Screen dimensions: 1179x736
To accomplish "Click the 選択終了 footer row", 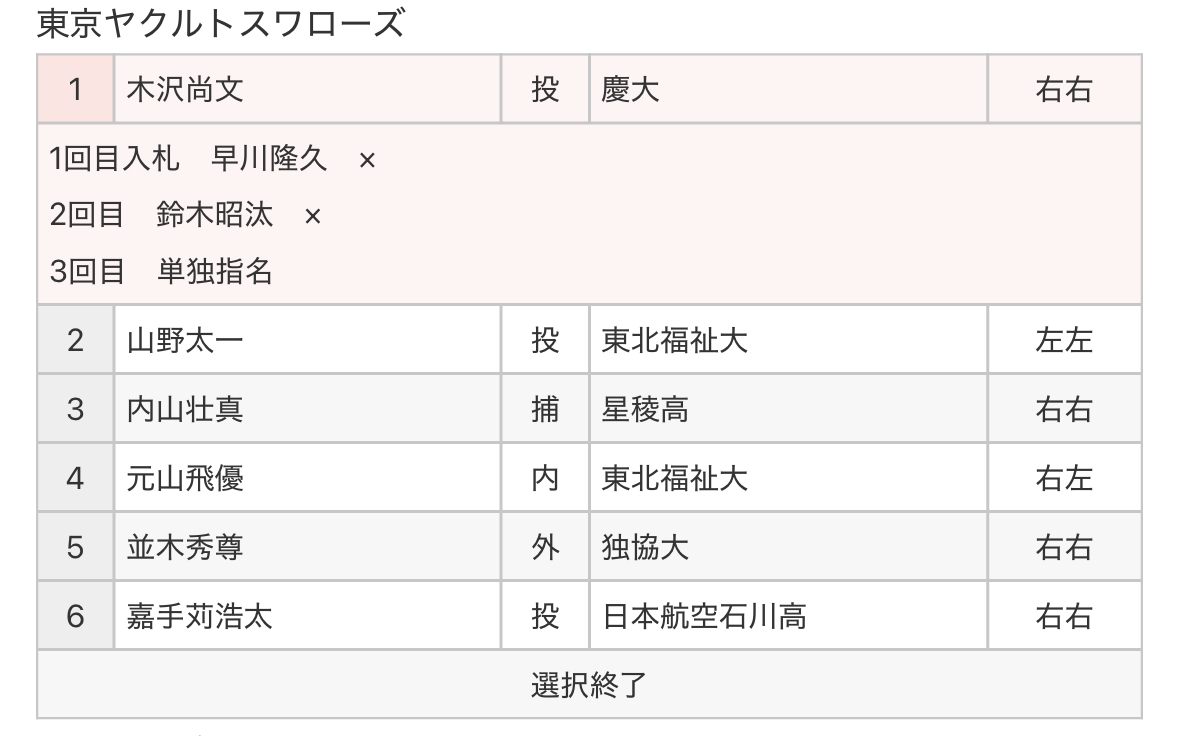I will 589,684.
